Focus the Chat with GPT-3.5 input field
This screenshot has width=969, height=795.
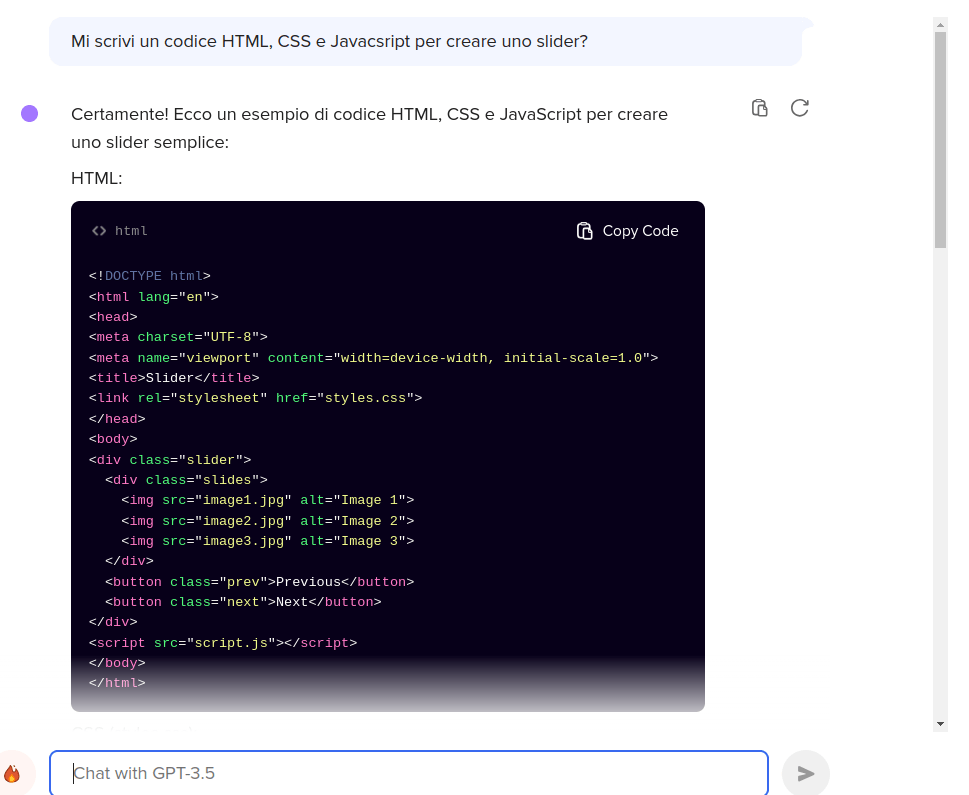[409, 773]
